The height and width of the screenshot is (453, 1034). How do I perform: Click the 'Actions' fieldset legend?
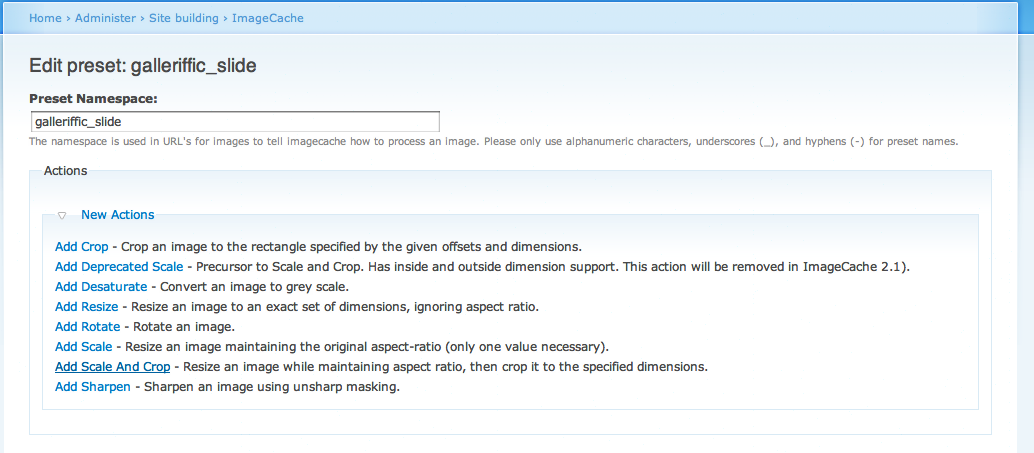[65, 171]
